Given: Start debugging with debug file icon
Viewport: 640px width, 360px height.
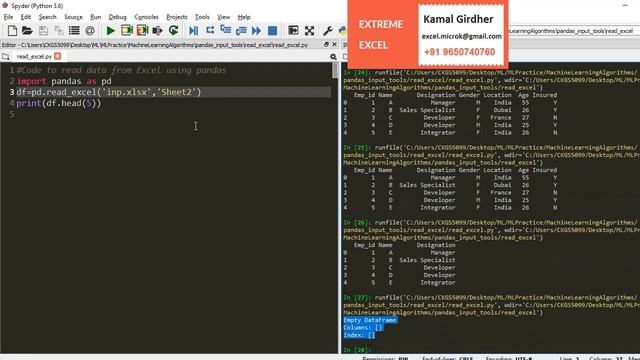Looking at the screenshot, I should [x=193, y=31].
